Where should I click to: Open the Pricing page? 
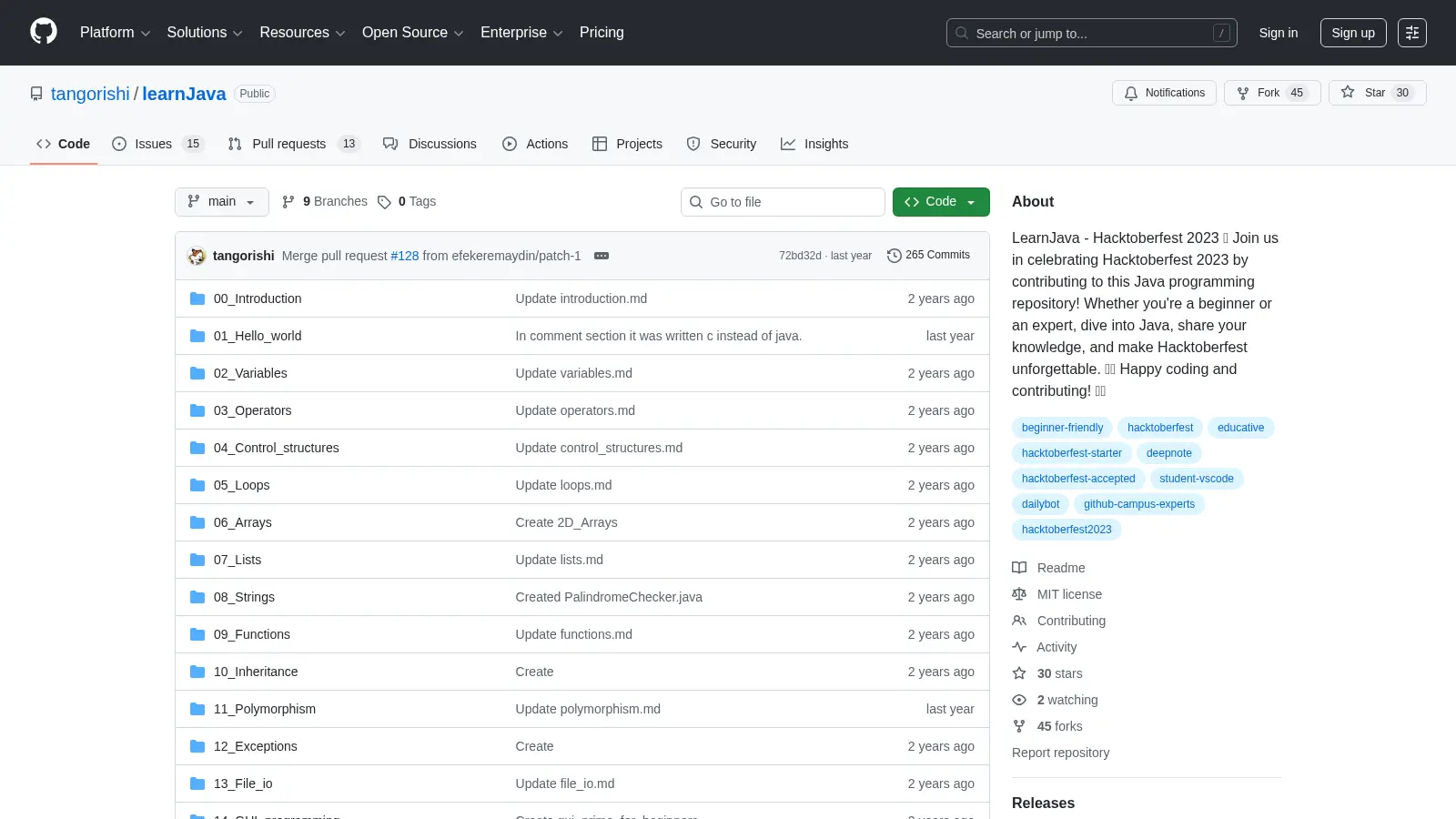[602, 33]
